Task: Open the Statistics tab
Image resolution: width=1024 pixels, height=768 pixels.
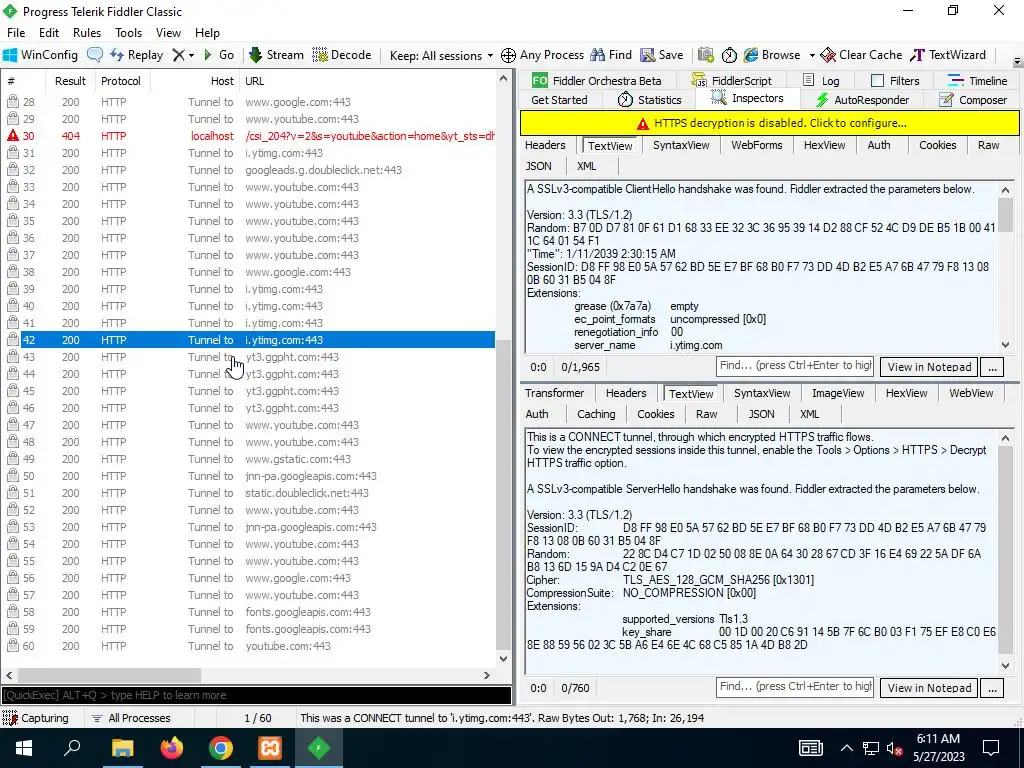Action: [x=650, y=100]
